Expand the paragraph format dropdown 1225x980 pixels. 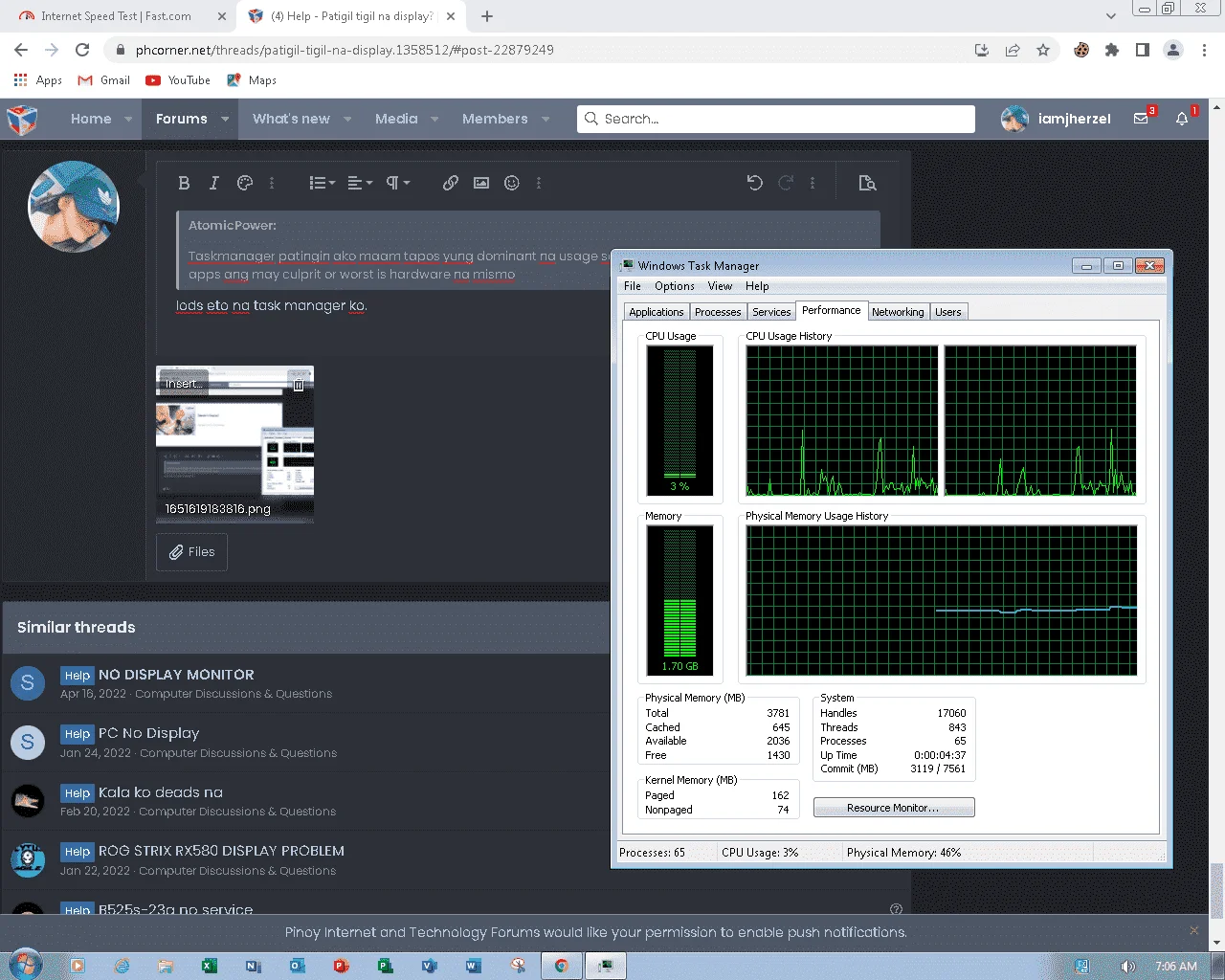(x=397, y=183)
